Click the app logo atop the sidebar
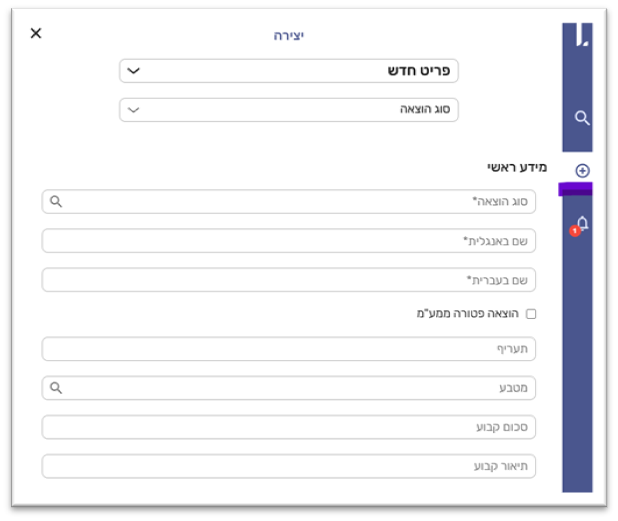Viewport: 618px width, 521px height. (582, 38)
